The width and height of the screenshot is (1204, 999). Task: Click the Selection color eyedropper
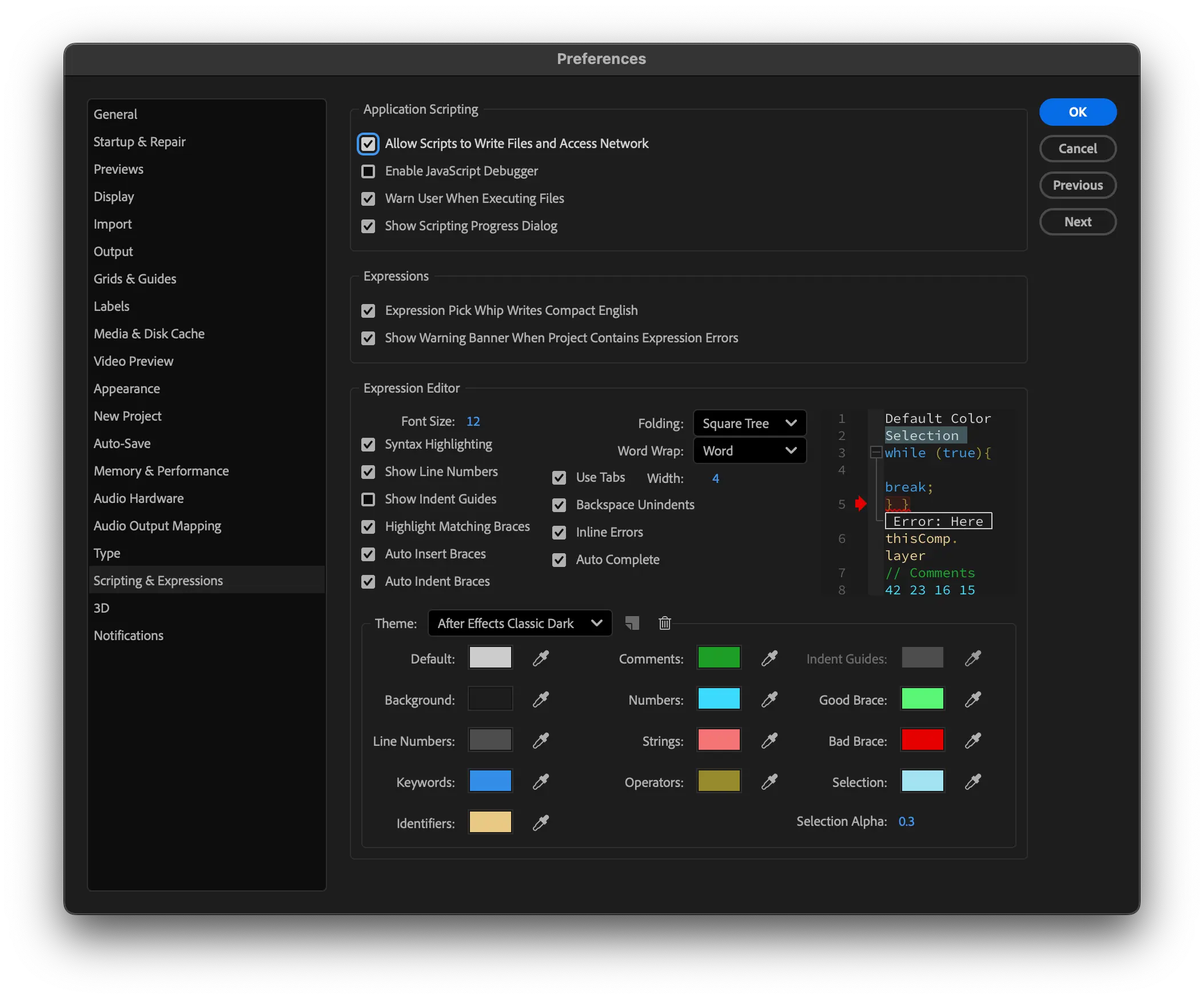click(x=972, y=782)
